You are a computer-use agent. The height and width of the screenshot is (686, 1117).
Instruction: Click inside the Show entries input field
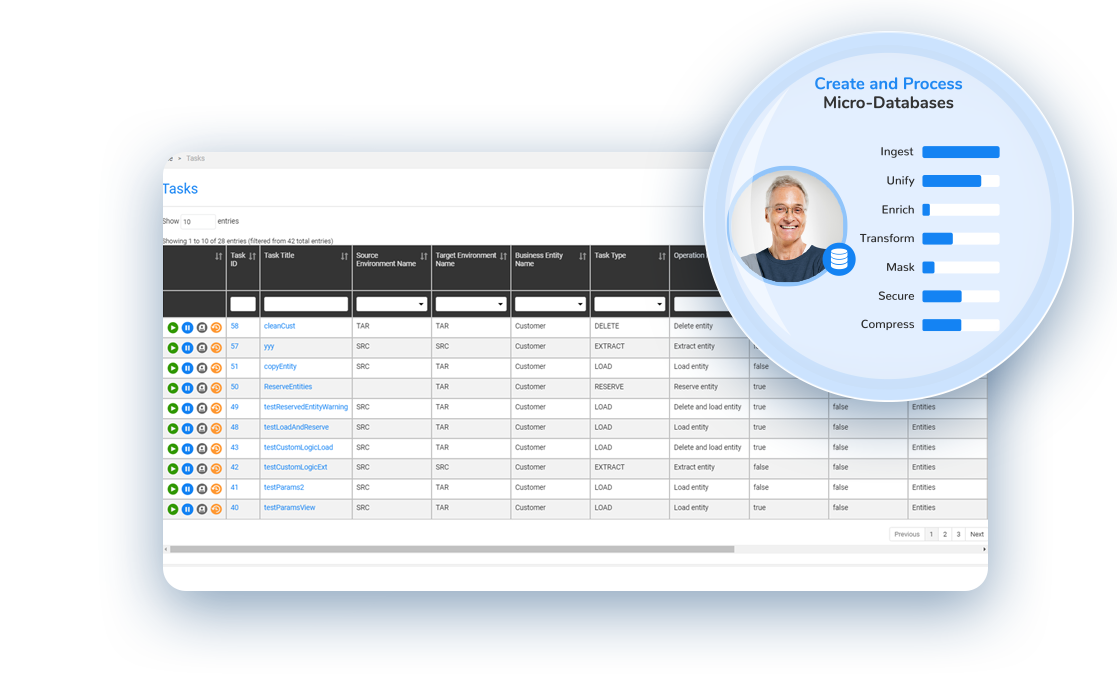(197, 221)
